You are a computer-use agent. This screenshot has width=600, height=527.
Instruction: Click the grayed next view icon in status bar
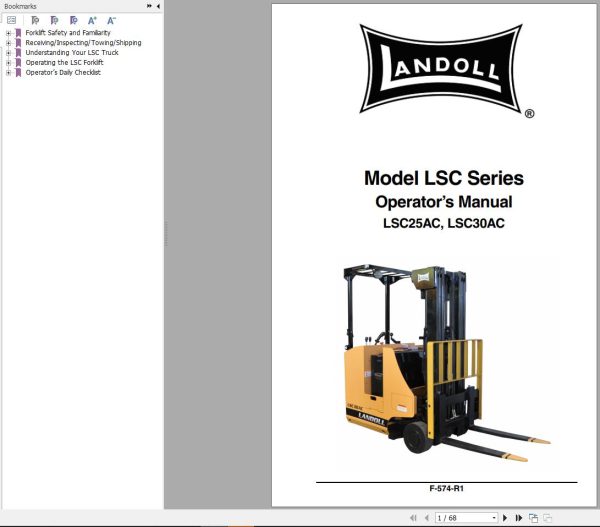pyautogui.click(x=548, y=518)
